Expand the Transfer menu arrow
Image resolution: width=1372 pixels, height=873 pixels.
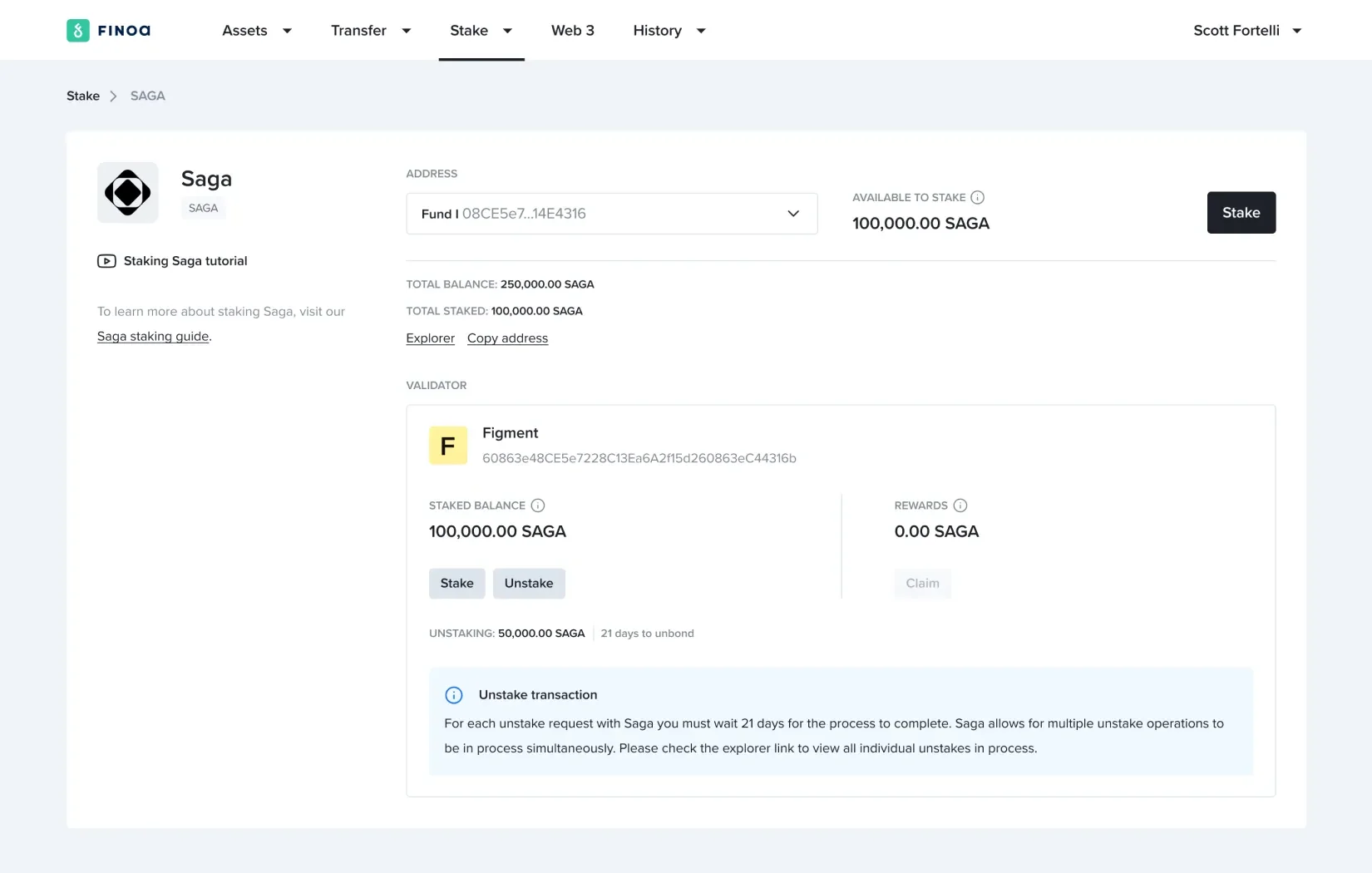point(407,31)
